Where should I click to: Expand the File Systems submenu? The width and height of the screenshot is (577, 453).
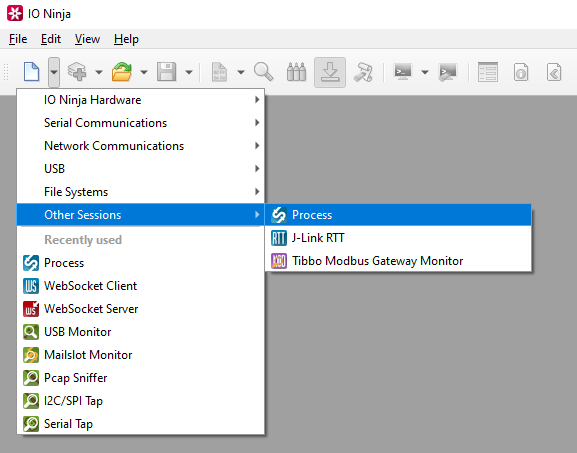click(141, 192)
